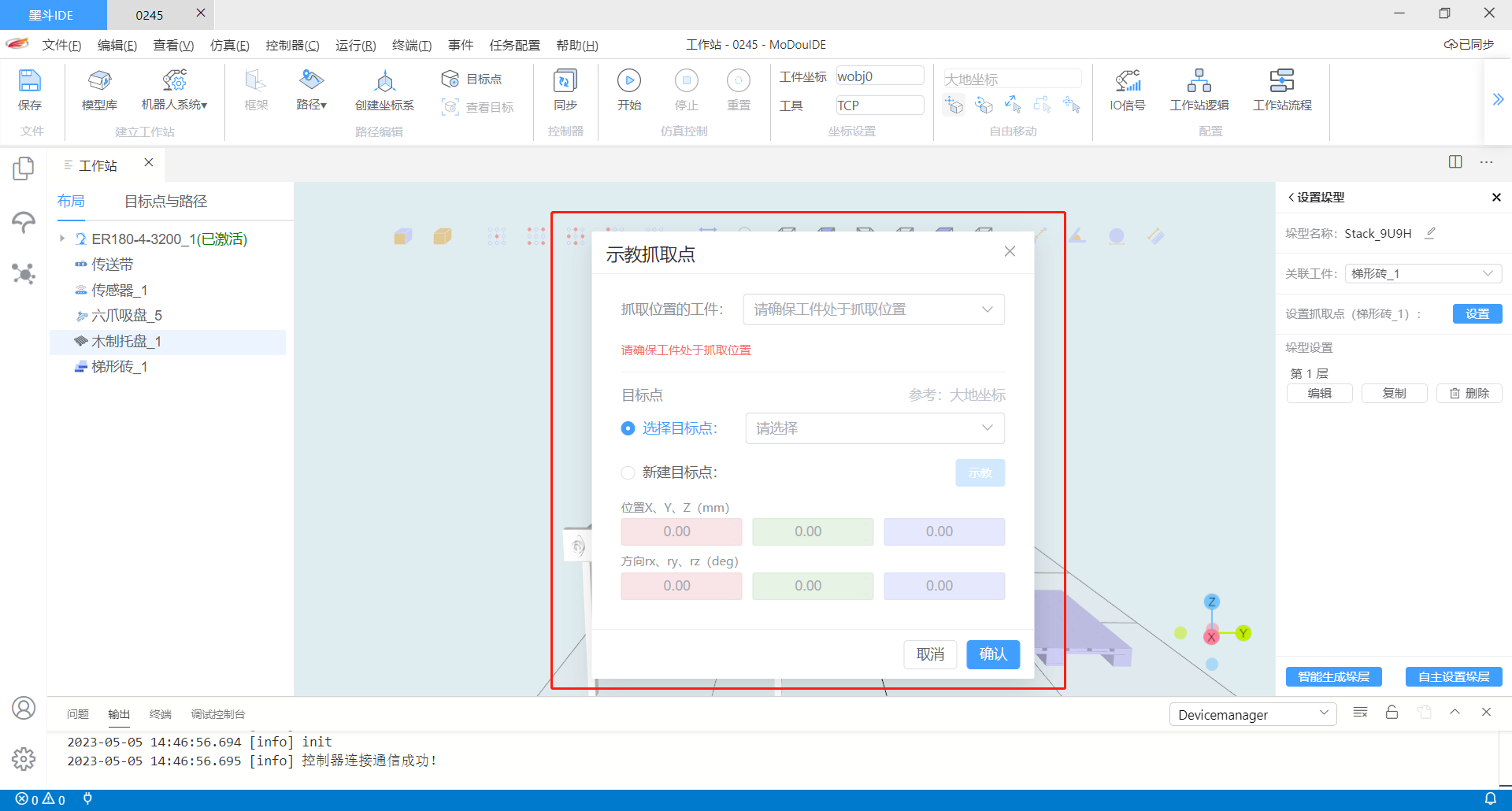Open the 仿真(E) menu
Screen dimensions: 1512x811
point(229,45)
